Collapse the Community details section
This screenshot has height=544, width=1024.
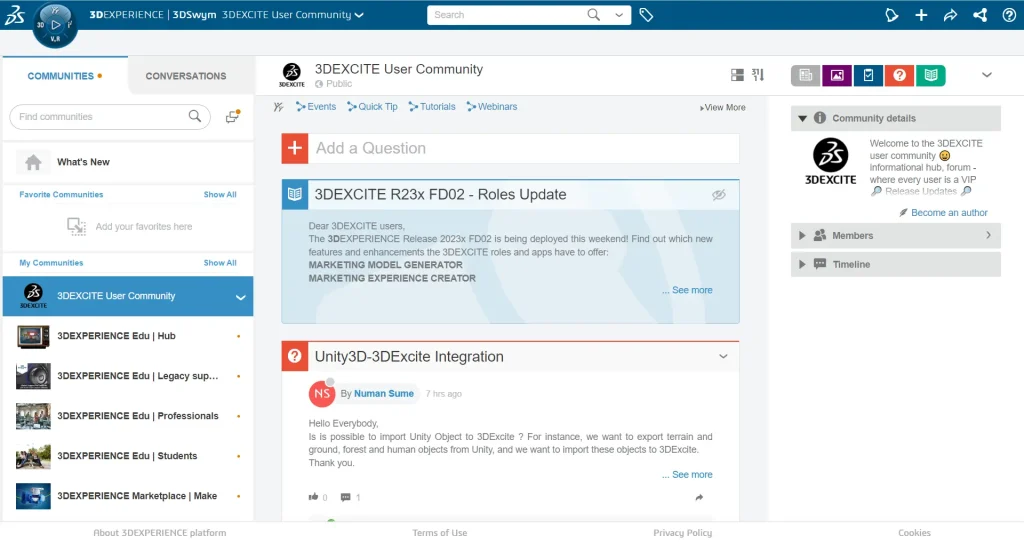click(x=802, y=118)
